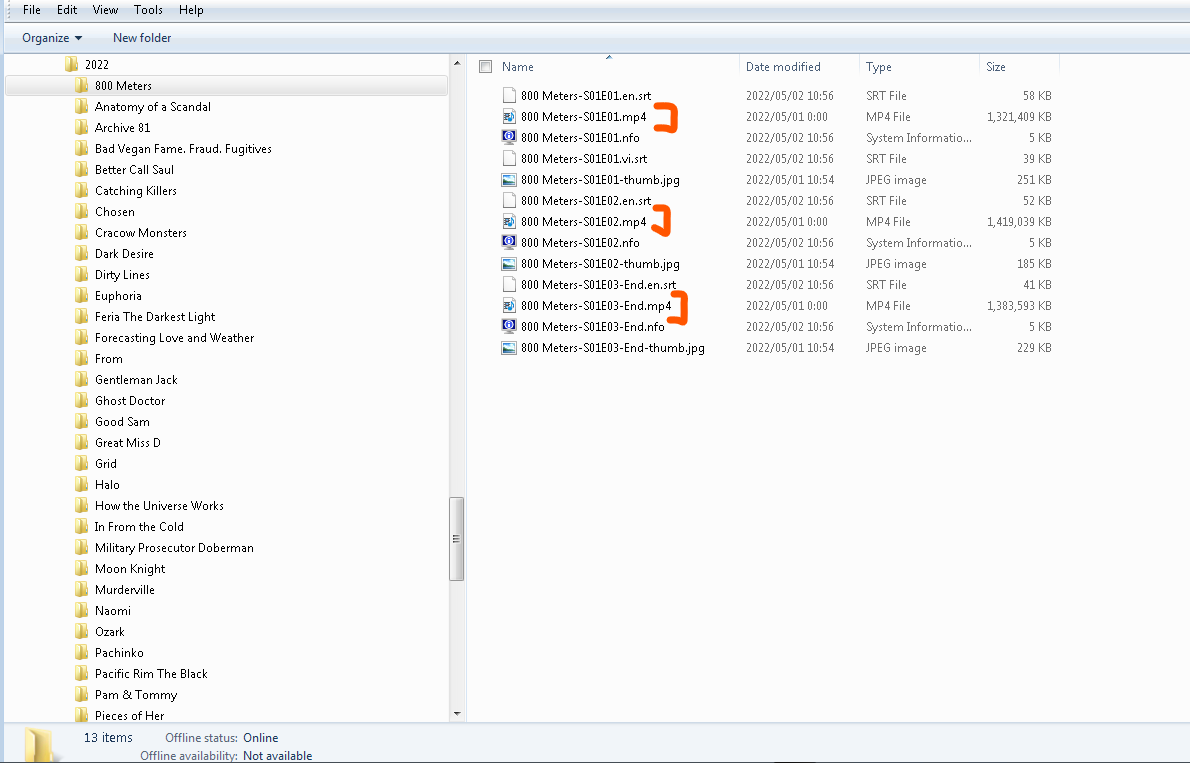Click the Pam & Tommy folder icon
The image size is (1190, 763).
click(82, 695)
